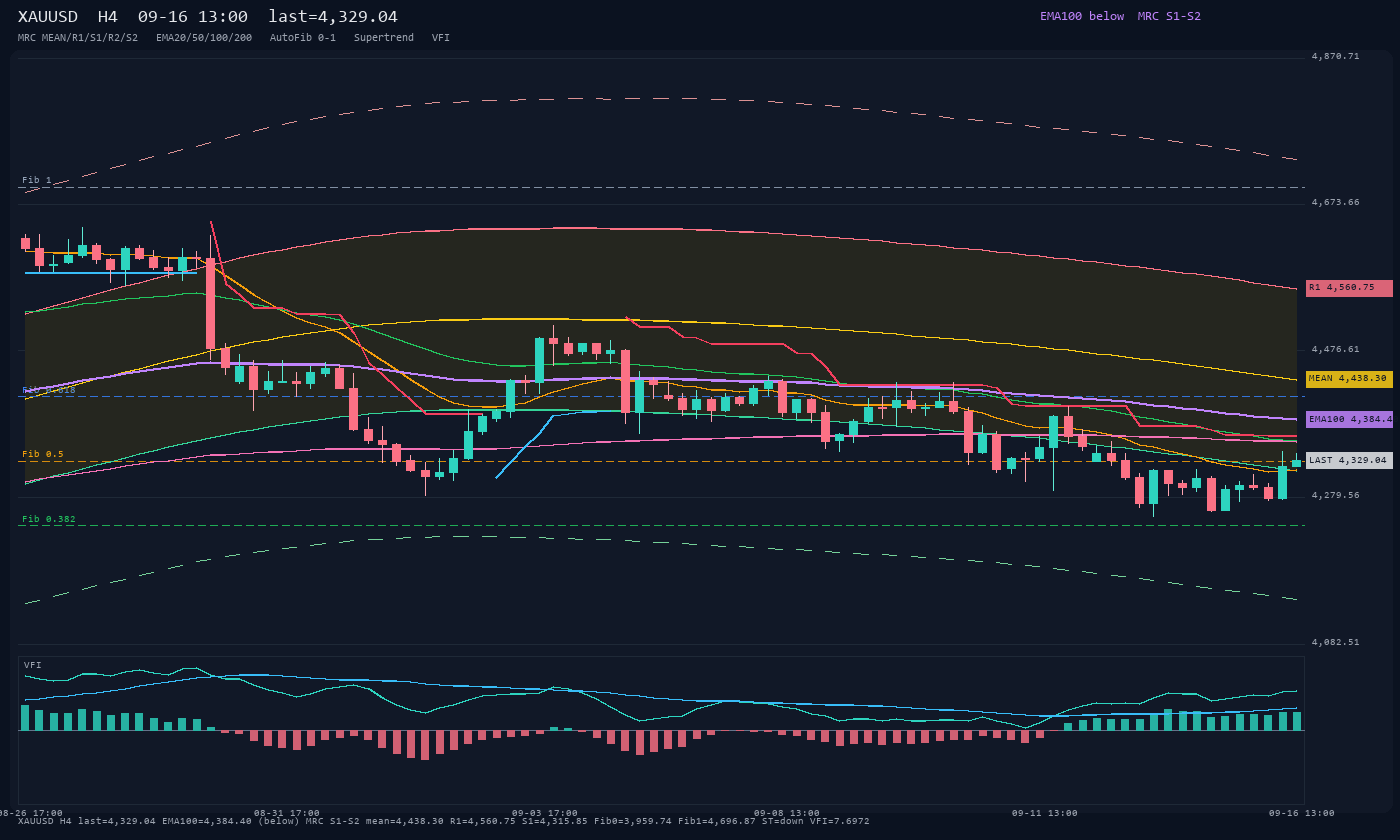
Task: Click the 09-03 17:00 time axis label
Action: 545,813
